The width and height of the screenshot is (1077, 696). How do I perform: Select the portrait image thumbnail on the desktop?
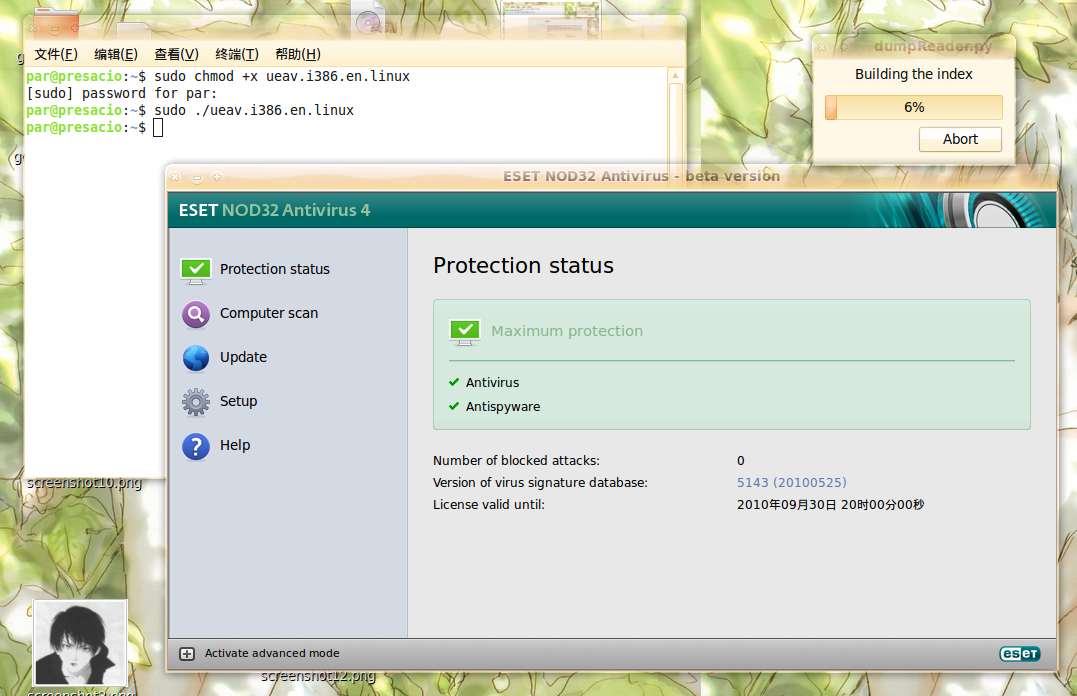click(80, 644)
